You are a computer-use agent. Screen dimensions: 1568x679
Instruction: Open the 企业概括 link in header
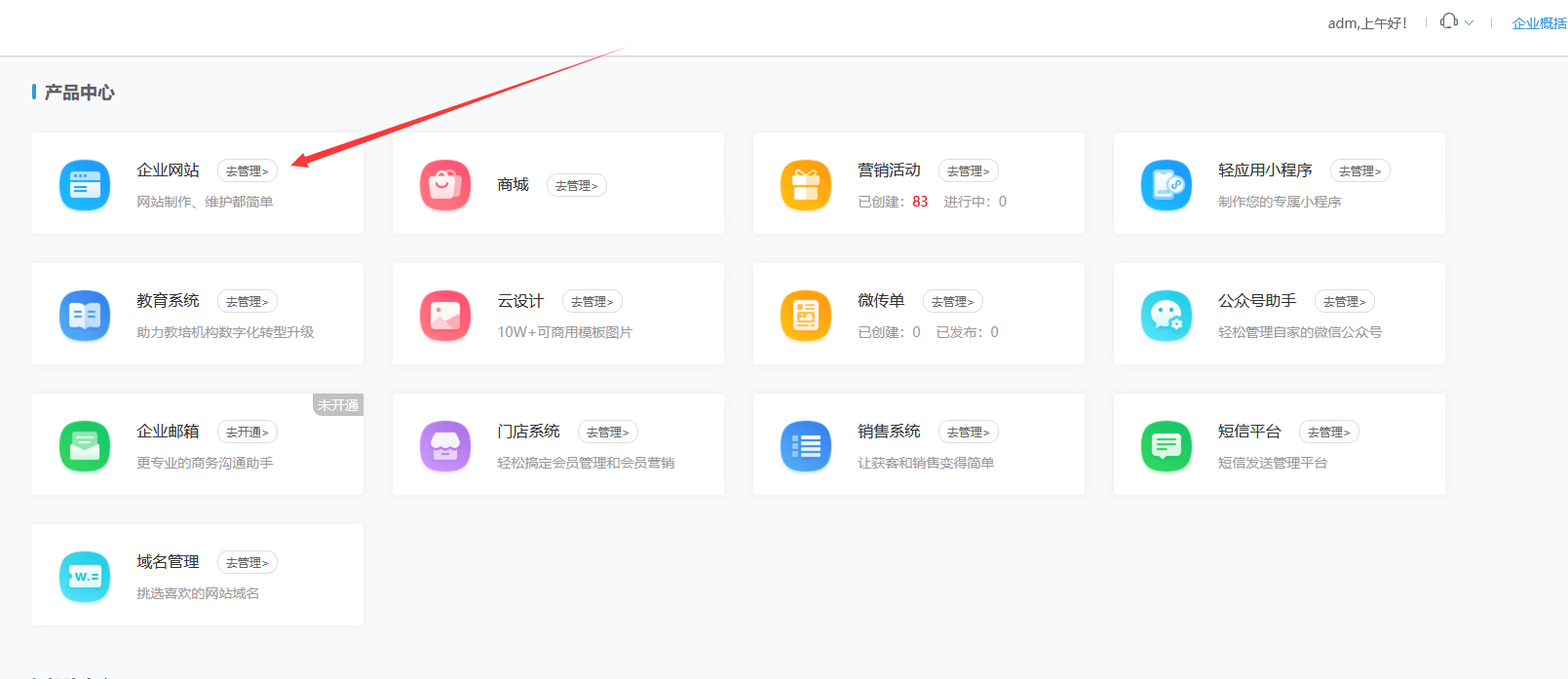[x=1540, y=23]
